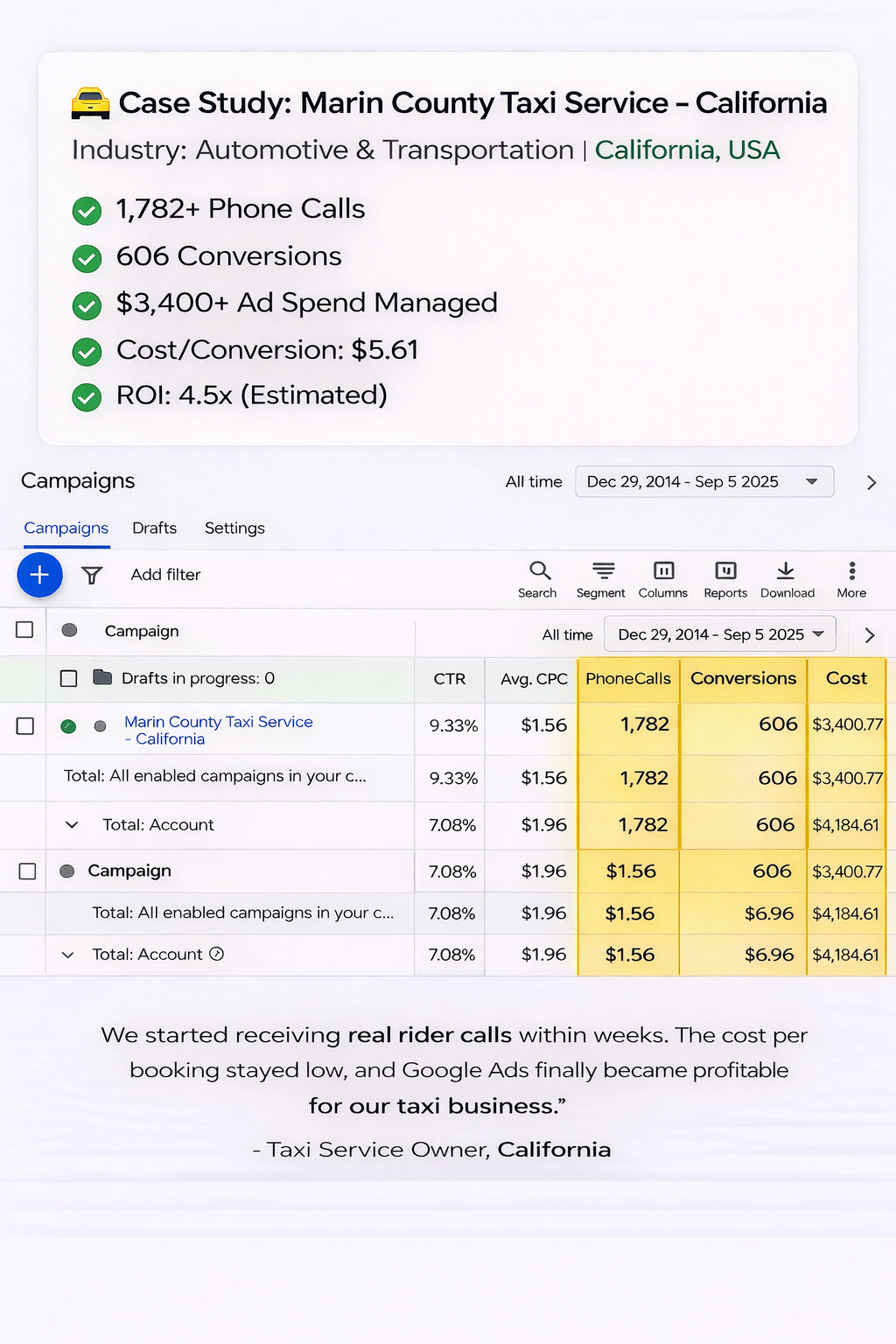This screenshot has height=1344, width=896.
Task: Open the More options menu
Action: (x=851, y=571)
